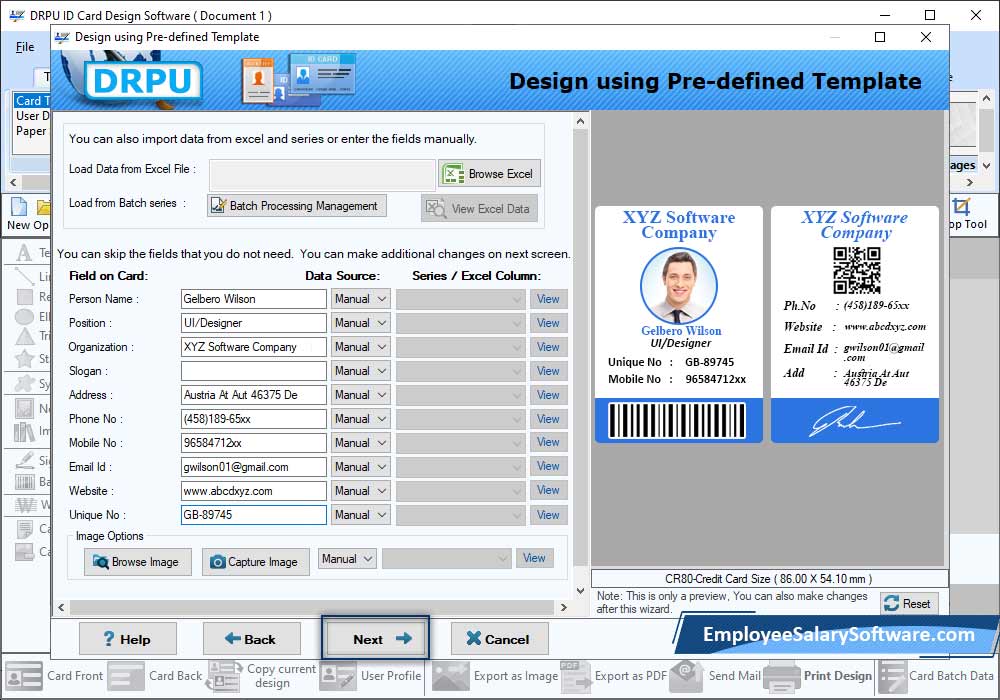The width and height of the screenshot is (1000, 700).
Task: Select the Star tool in left toolbox
Action: pyautogui.click(x=24, y=358)
